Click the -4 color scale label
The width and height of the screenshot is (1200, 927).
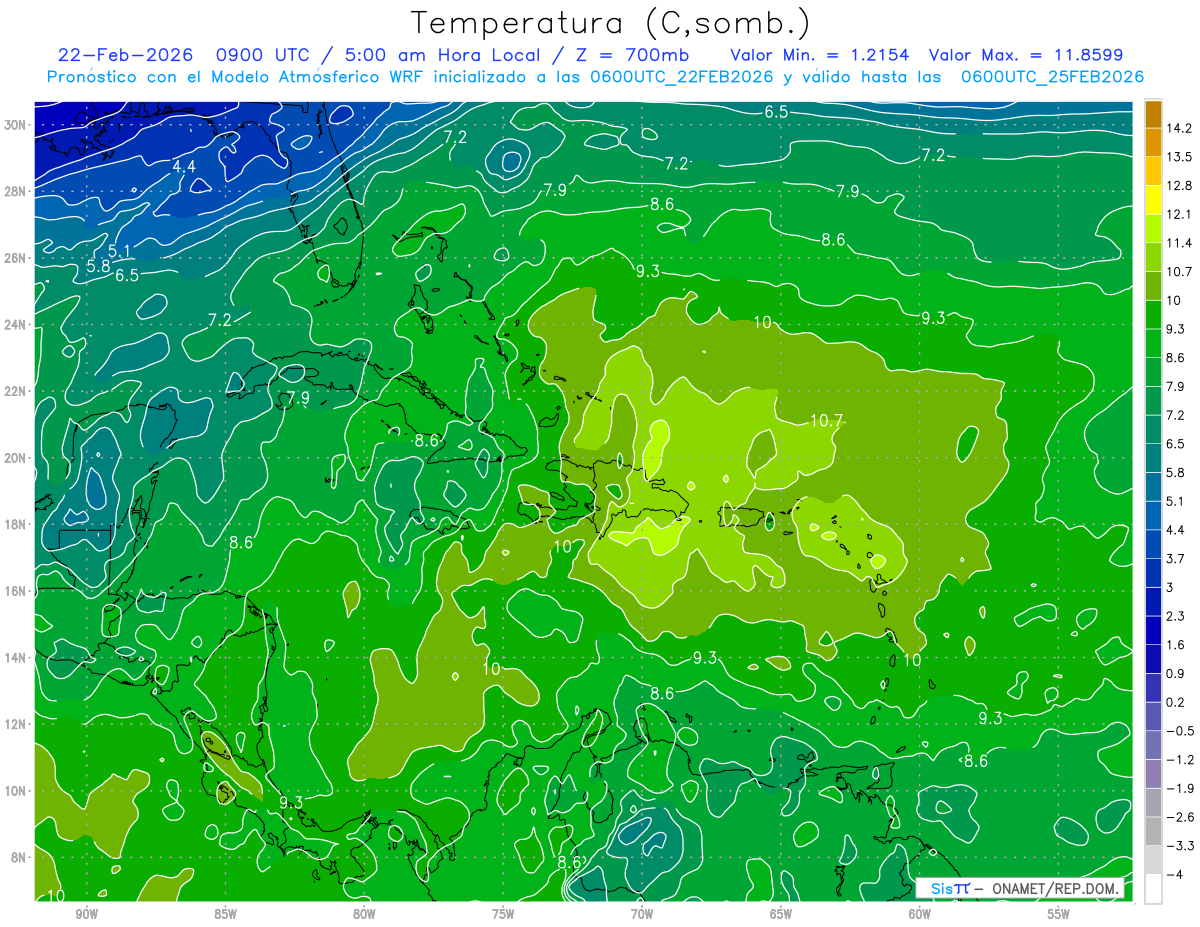coord(1173,875)
